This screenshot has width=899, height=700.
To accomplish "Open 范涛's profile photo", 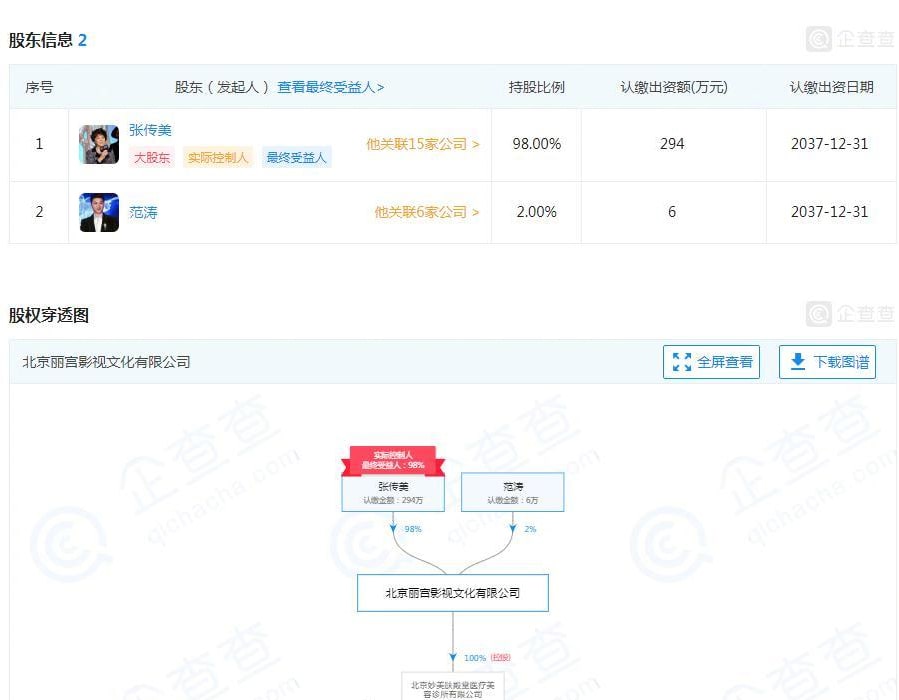I will pos(99,212).
